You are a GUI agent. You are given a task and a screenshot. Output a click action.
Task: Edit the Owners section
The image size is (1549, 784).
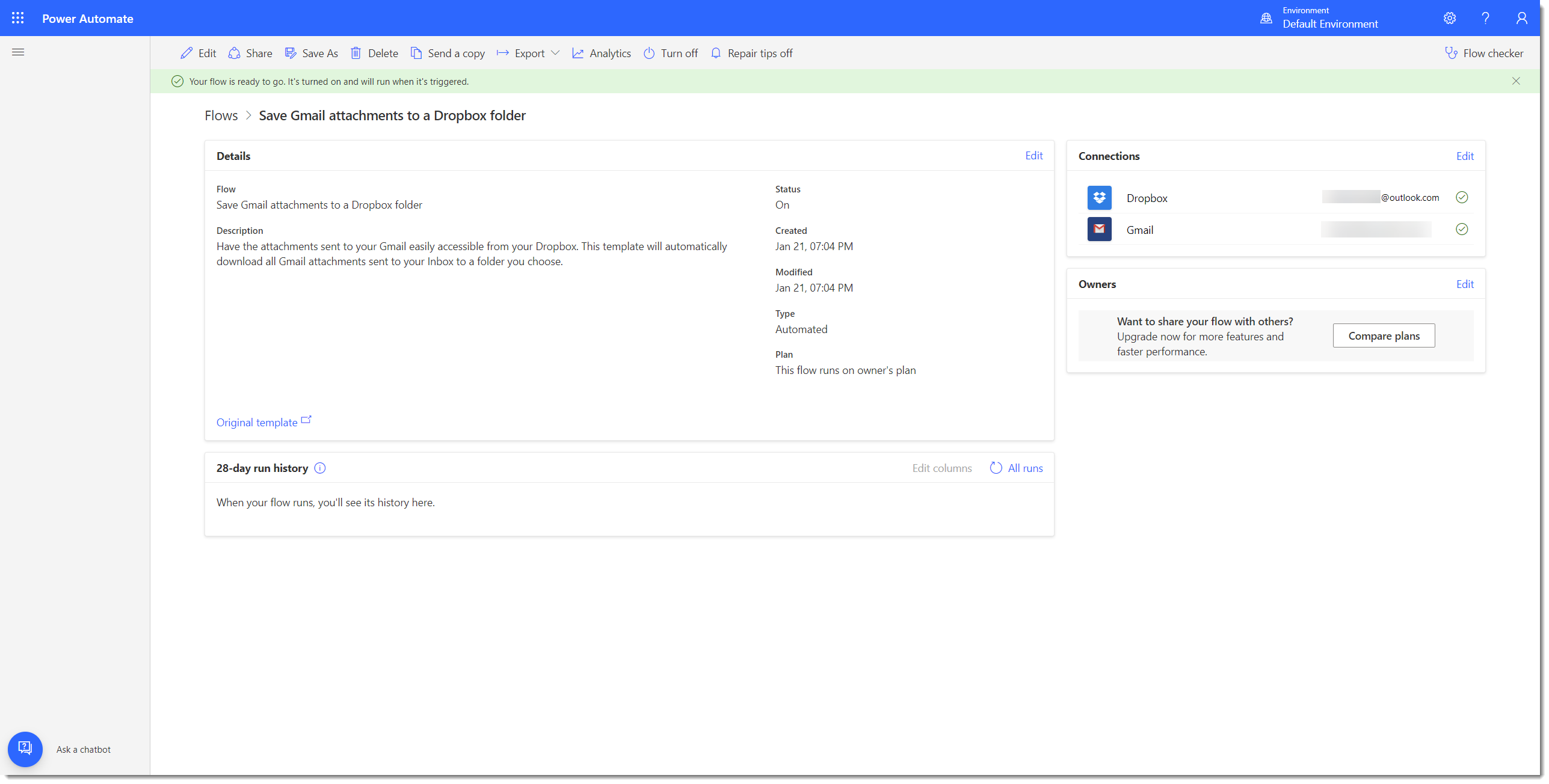point(1465,284)
